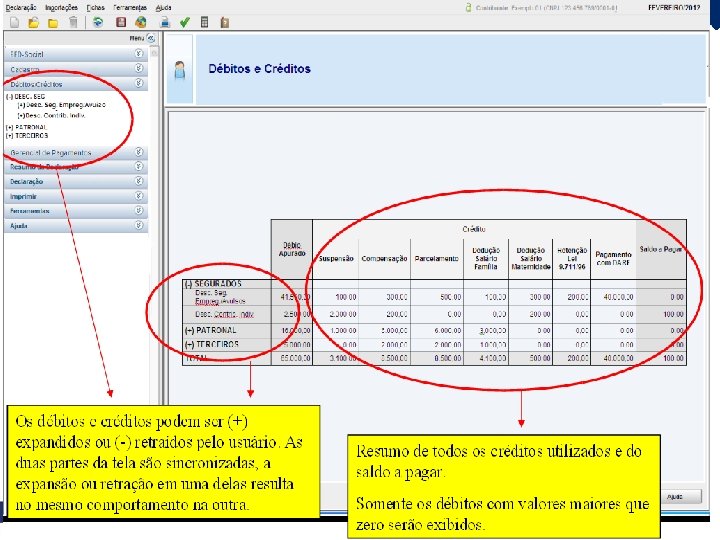Click the Pagamento com DARF column header

pyautogui.click(x=613, y=259)
